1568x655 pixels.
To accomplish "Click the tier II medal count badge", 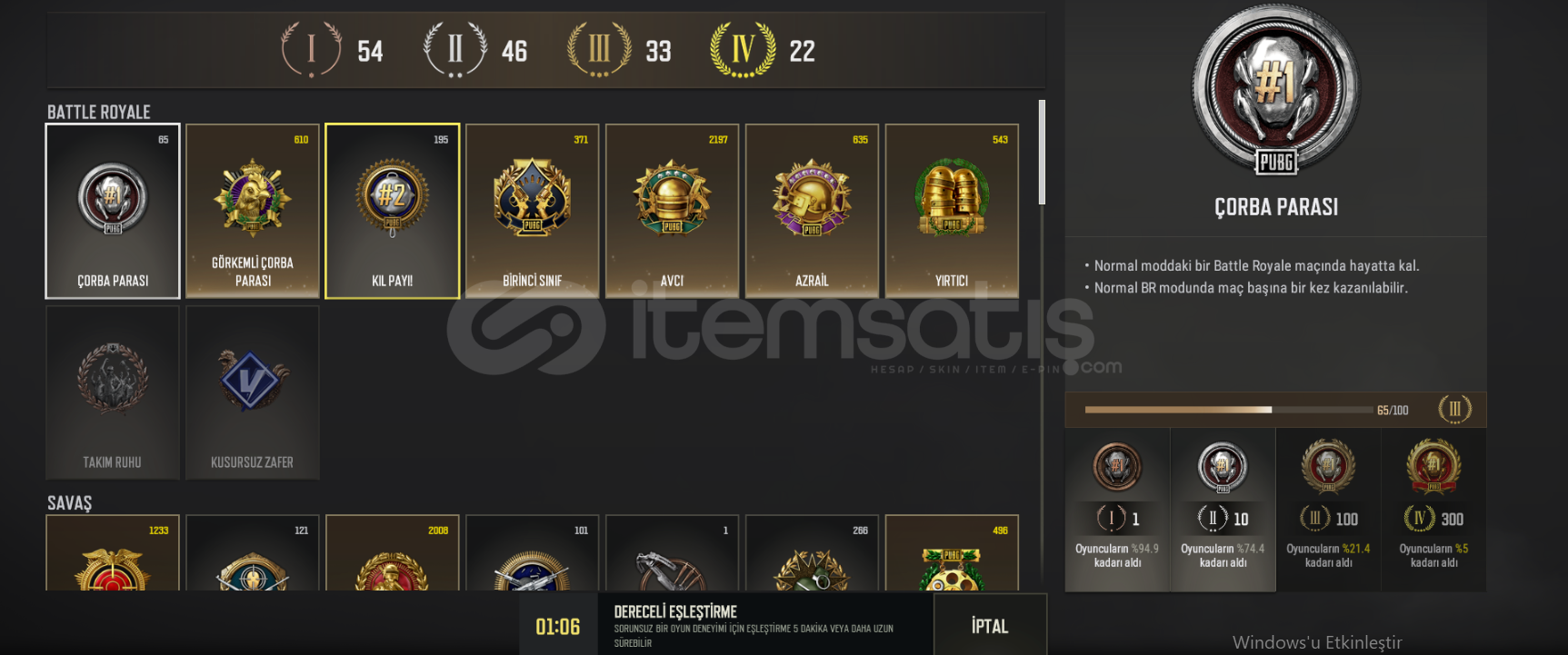I will [475, 50].
